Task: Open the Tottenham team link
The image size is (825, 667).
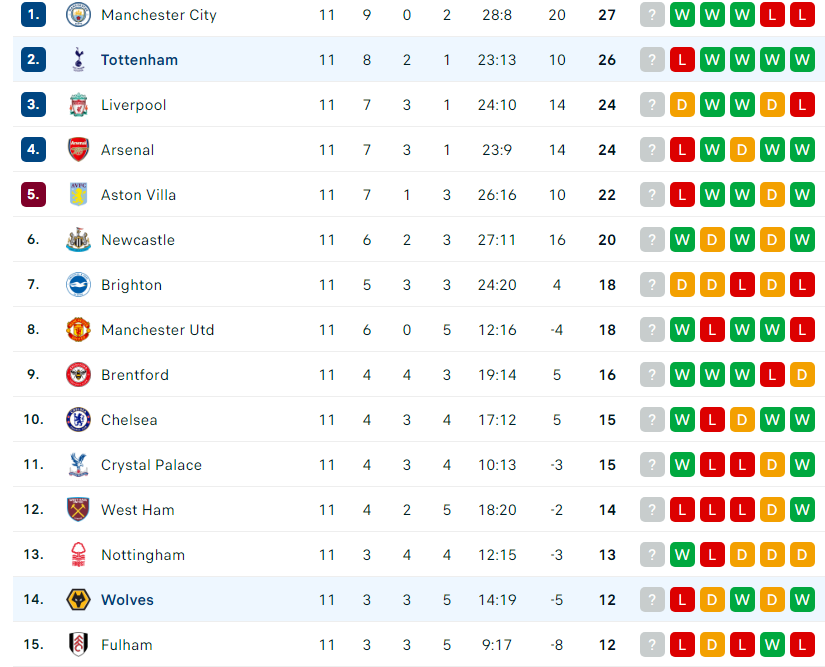Action: (x=139, y=60)
